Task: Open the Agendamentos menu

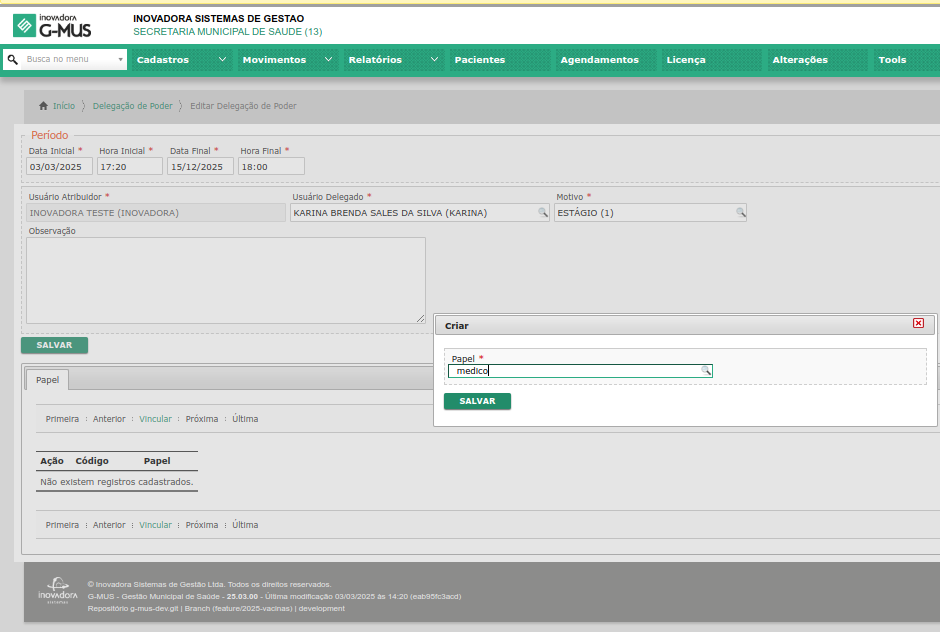Action: point(605,59)
